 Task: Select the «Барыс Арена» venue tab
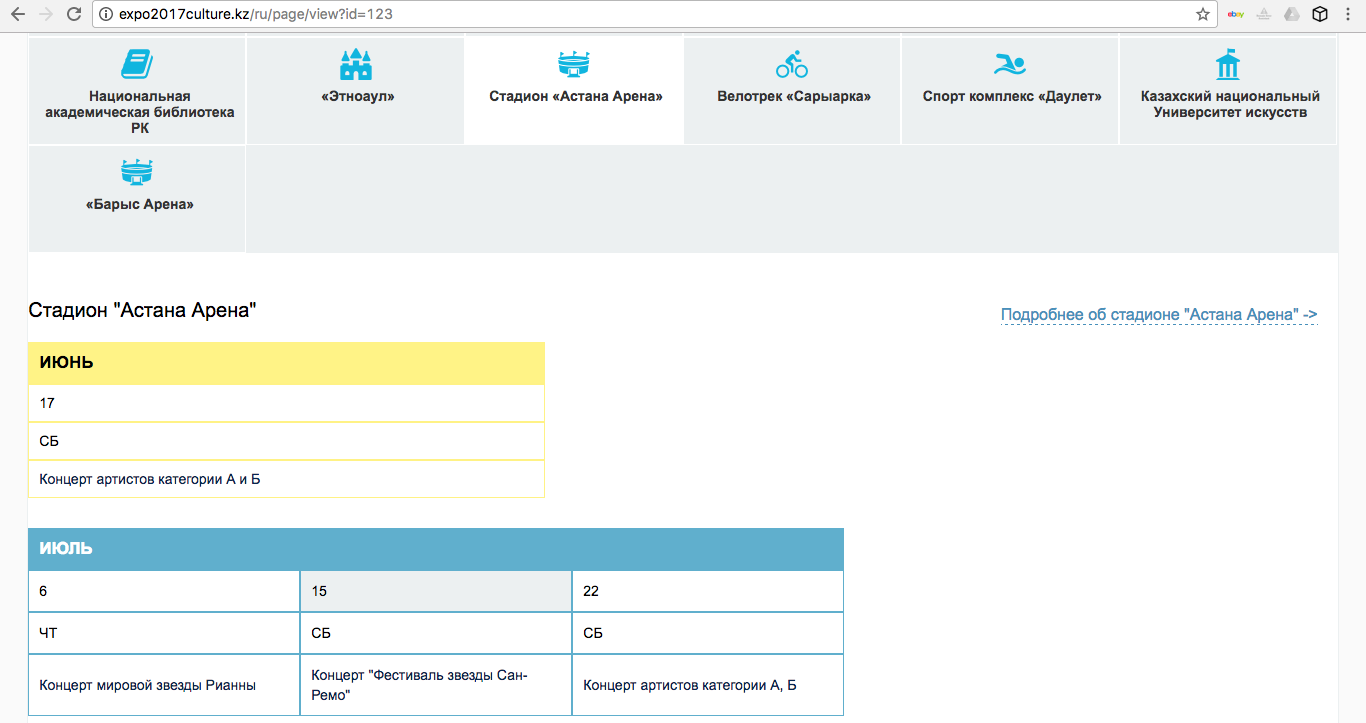pos(139,204)
